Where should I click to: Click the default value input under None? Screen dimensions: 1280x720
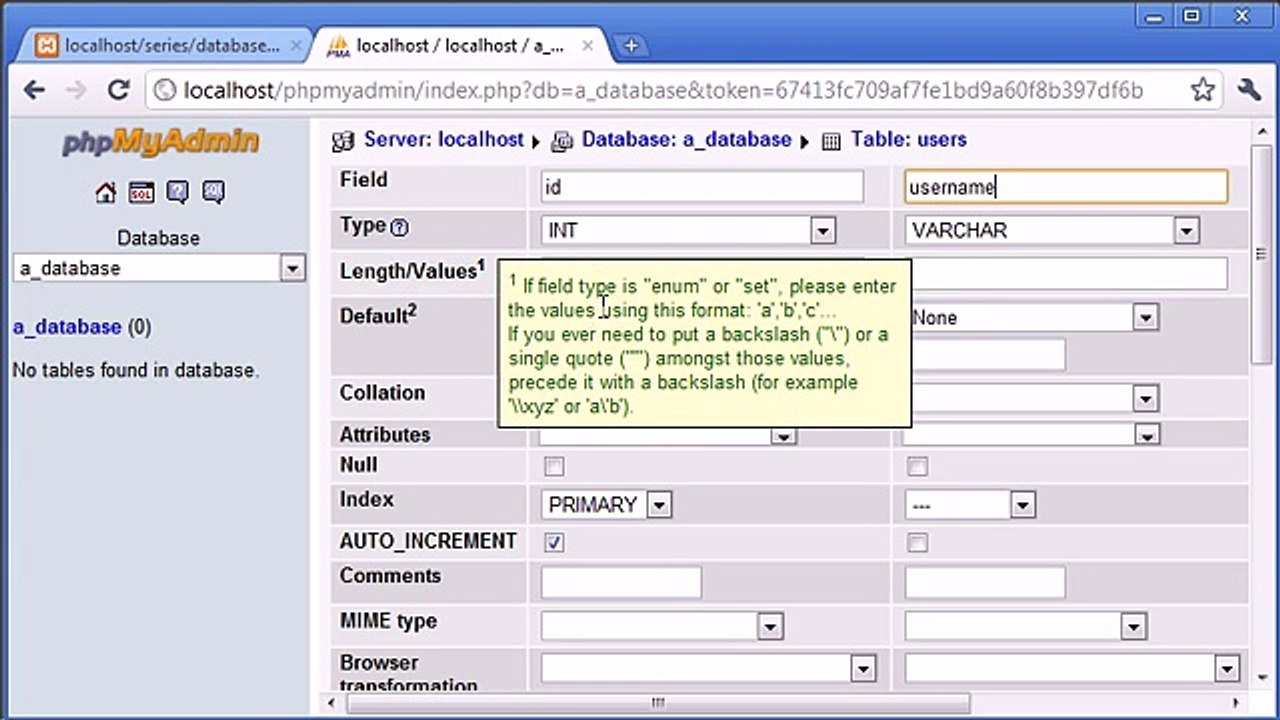coord(985,355)
